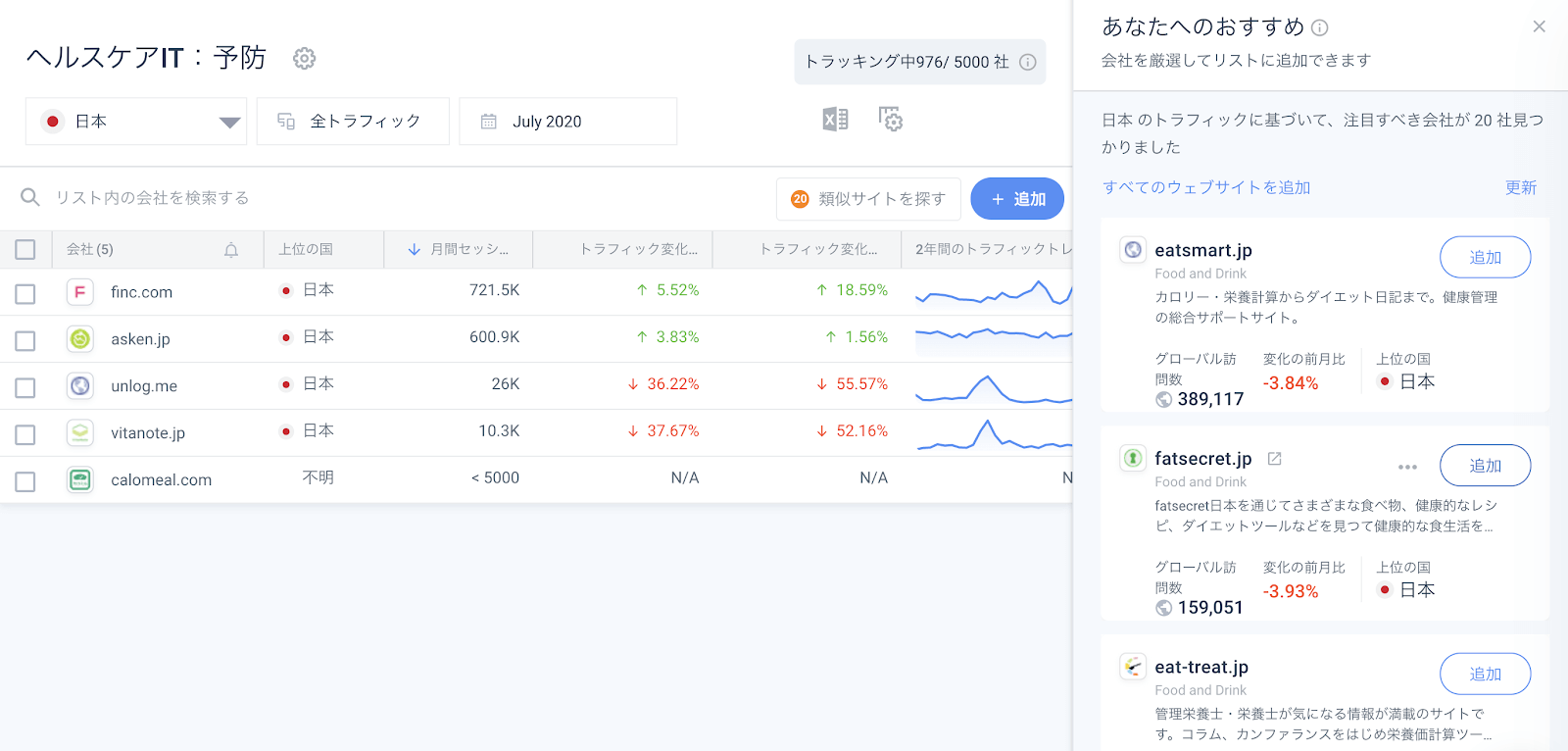Open table column settings icon
Viewport: 1568px width, 751px height.
tap(891, 120)
